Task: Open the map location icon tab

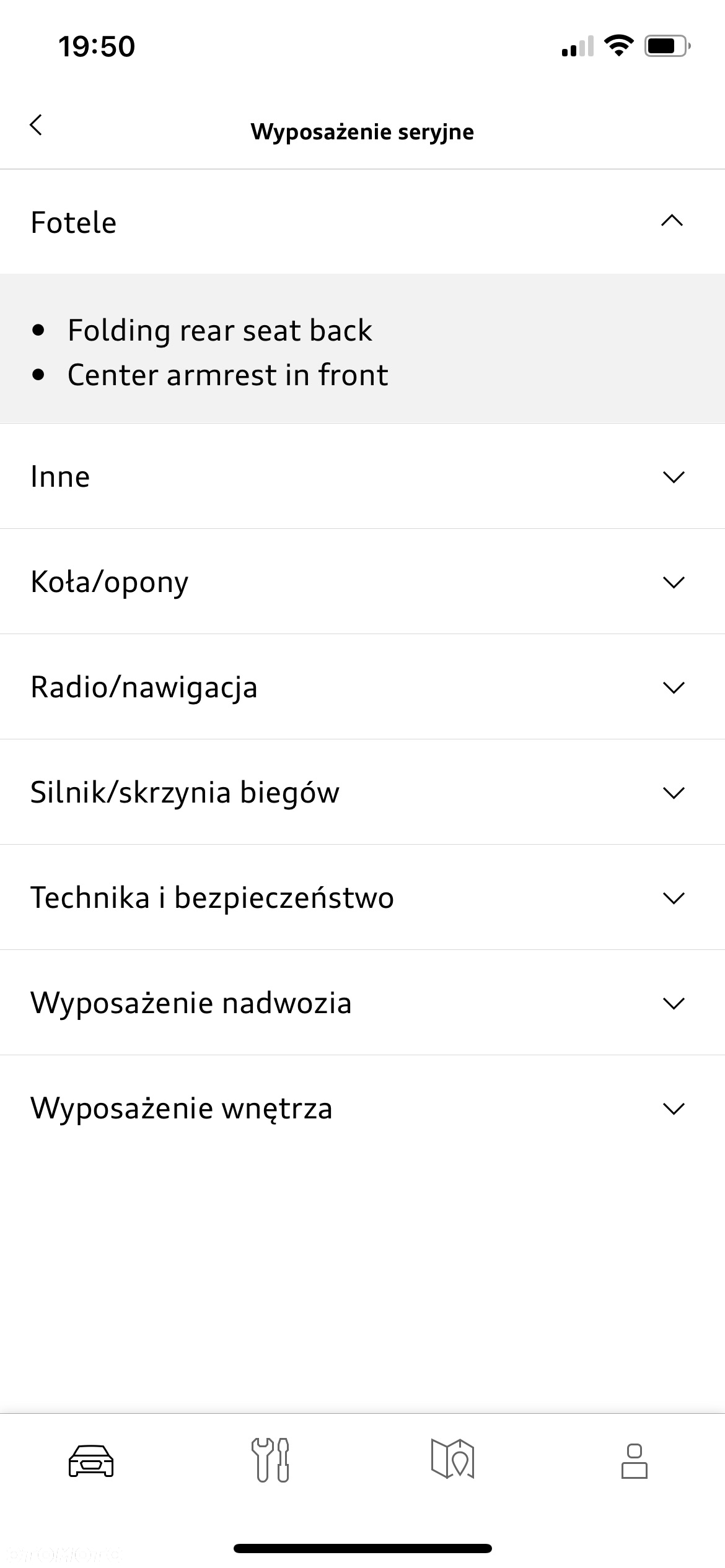Action: click(x=452, y=1459)
